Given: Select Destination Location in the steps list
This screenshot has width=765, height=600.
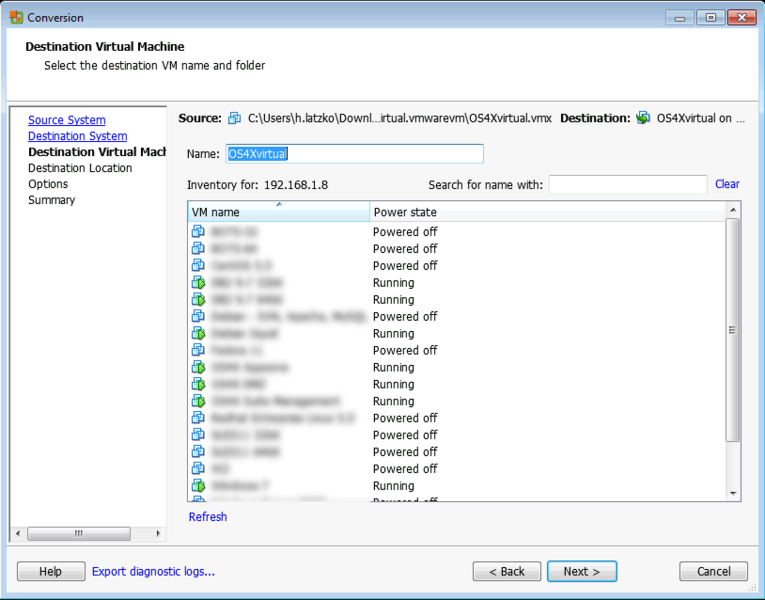Looking at the screenshot, I should pos(80,168).
